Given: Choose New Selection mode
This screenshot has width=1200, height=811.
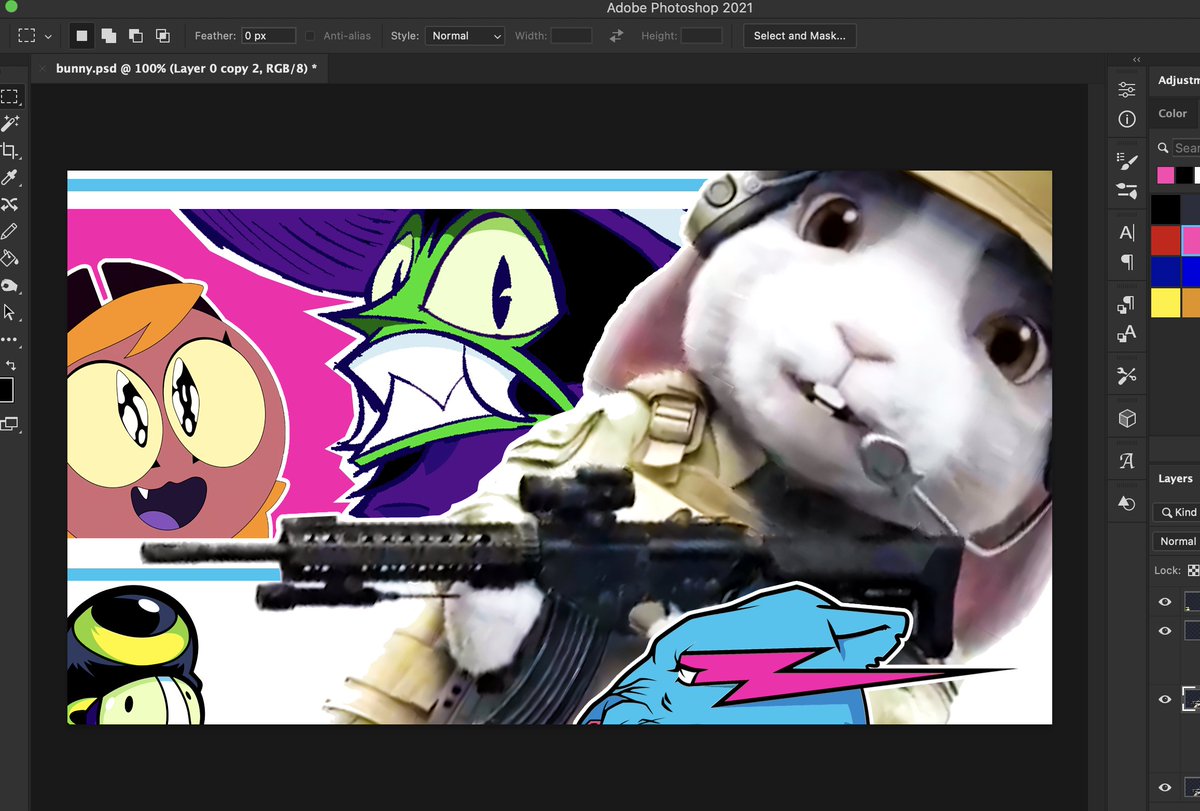Looking at the screenshot, I should 82,35.
